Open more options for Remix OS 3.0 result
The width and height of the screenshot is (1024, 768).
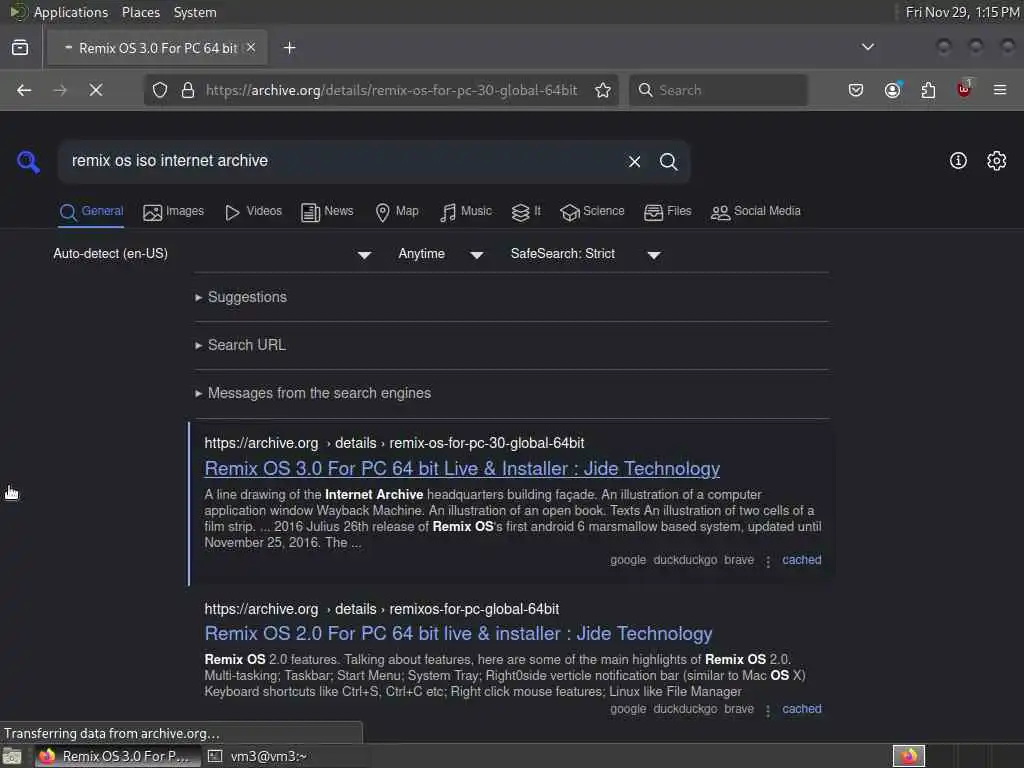[x=768, y=561]
